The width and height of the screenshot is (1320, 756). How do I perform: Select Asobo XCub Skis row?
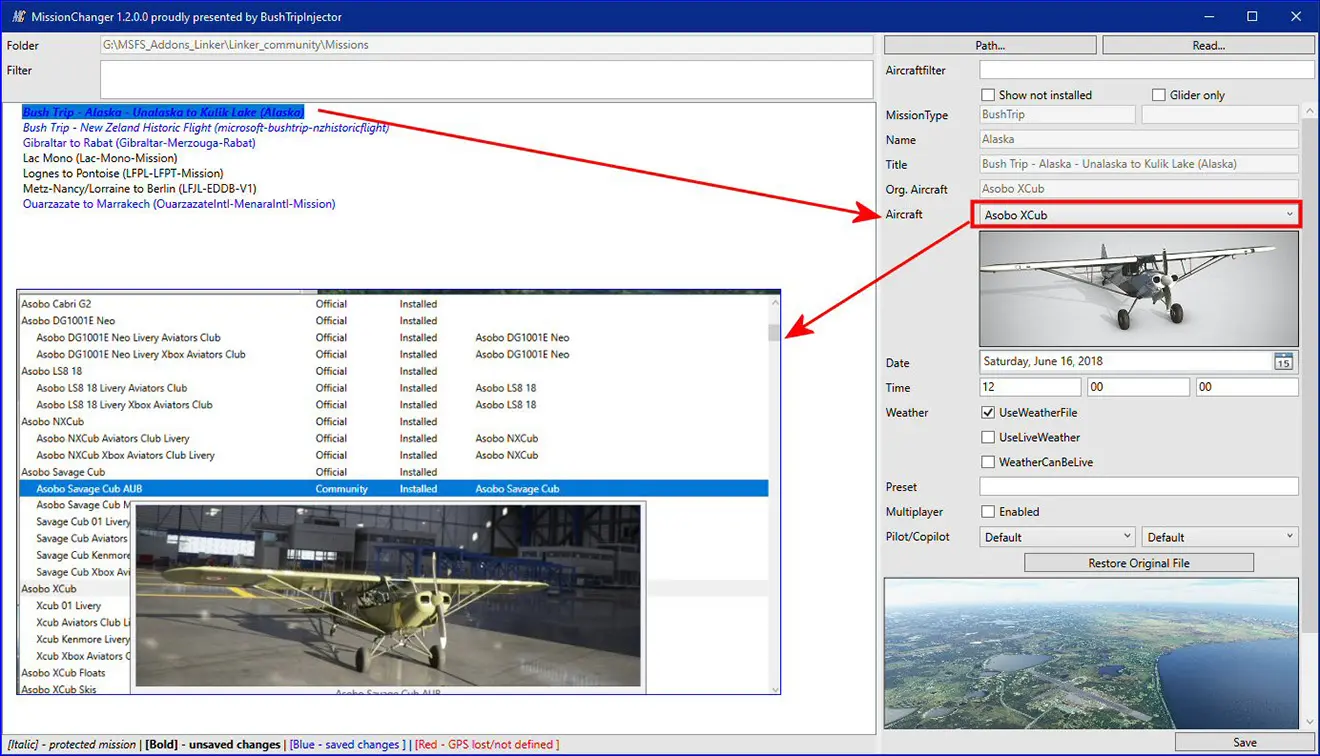[59, 690]
